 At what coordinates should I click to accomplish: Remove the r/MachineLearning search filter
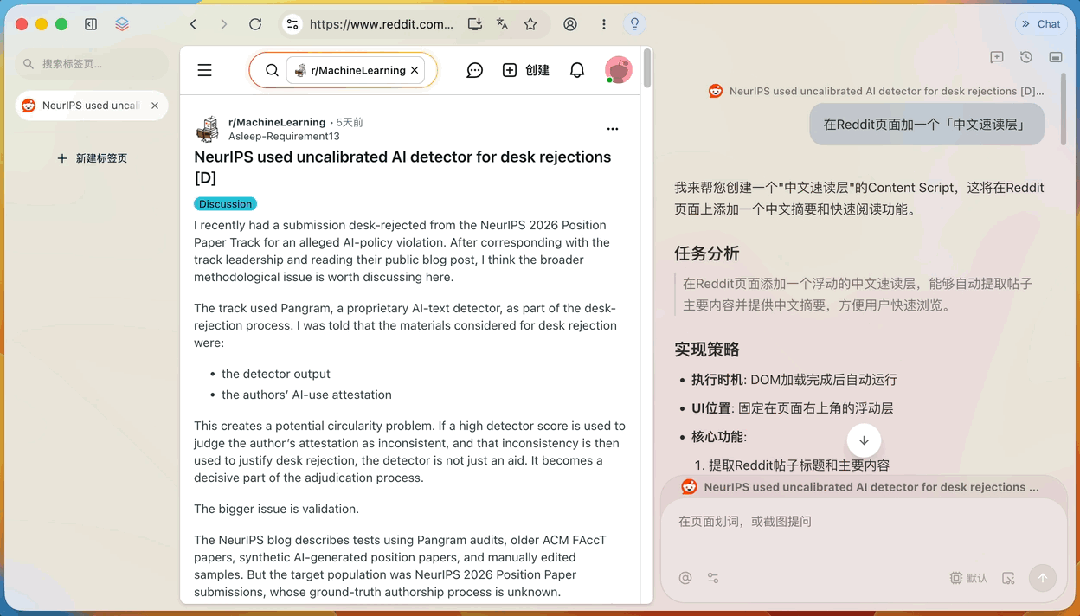tap(414, 70)
